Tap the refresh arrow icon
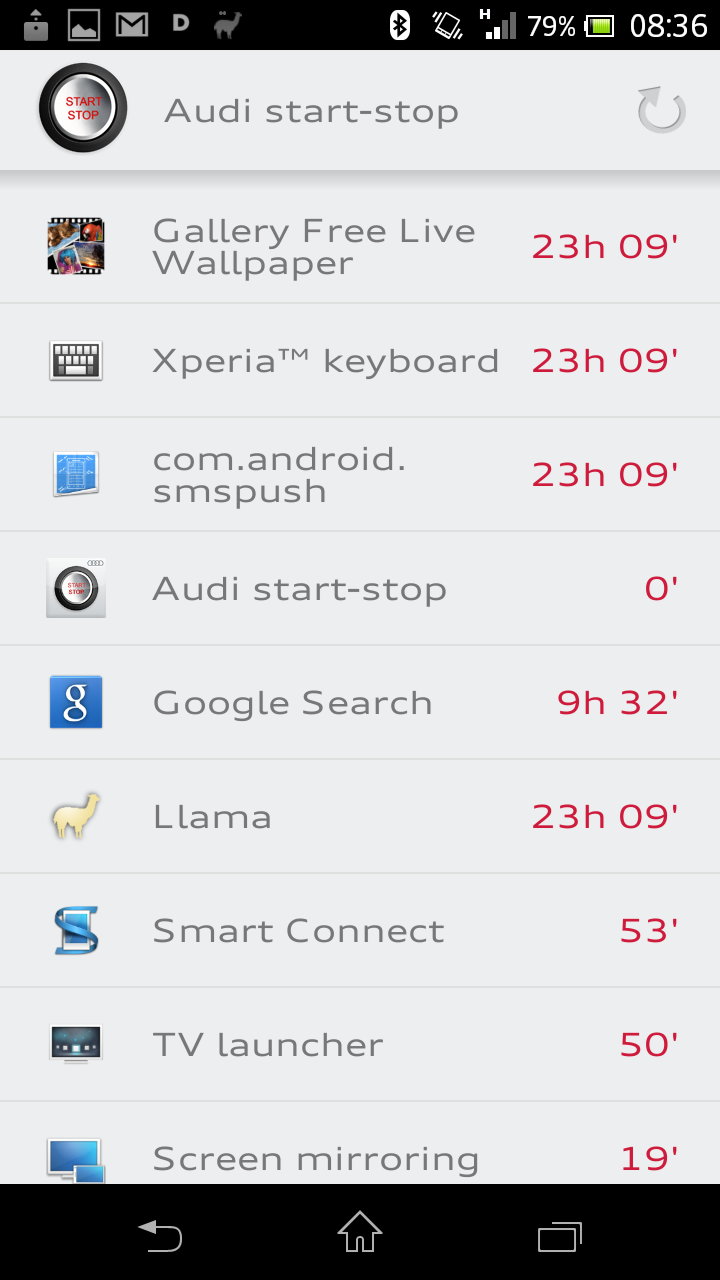The image size is (720, 1280). (661, 110)
